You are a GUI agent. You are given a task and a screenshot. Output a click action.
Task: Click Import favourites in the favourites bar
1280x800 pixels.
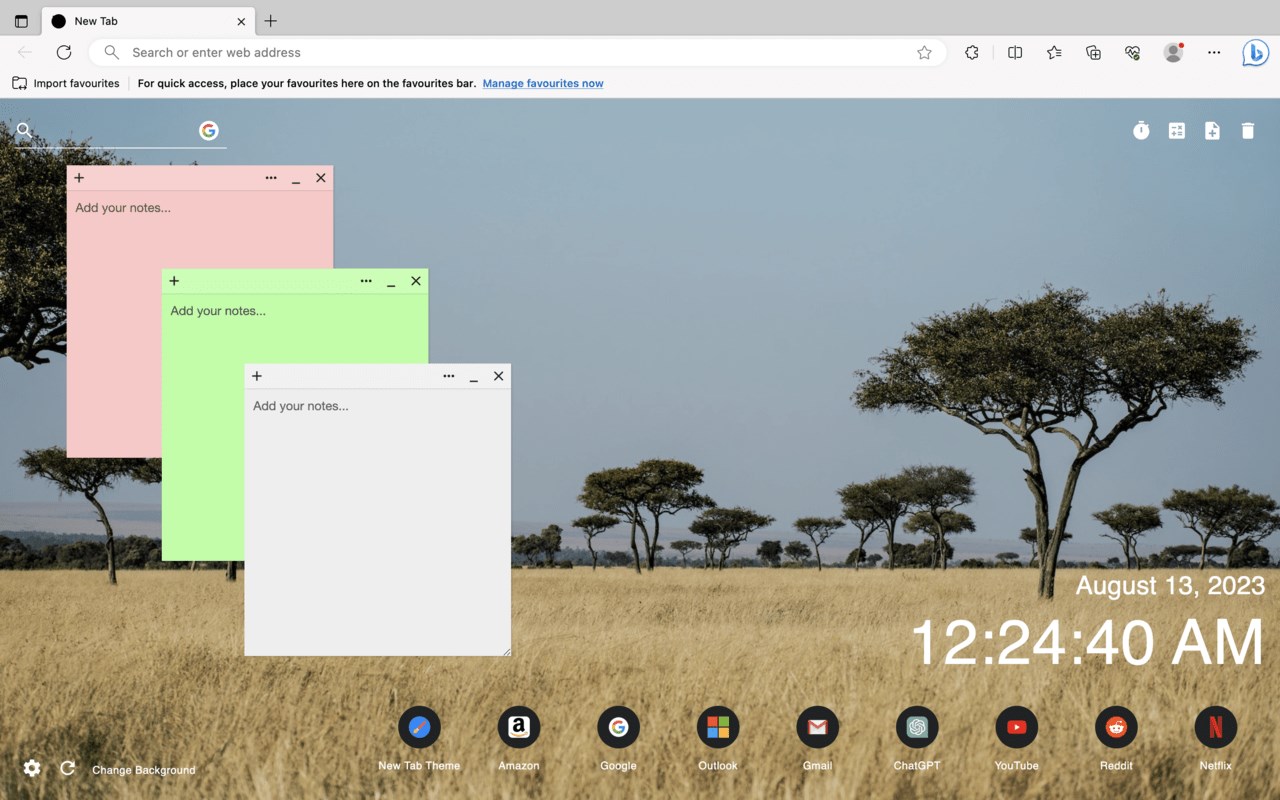point(66,84)
